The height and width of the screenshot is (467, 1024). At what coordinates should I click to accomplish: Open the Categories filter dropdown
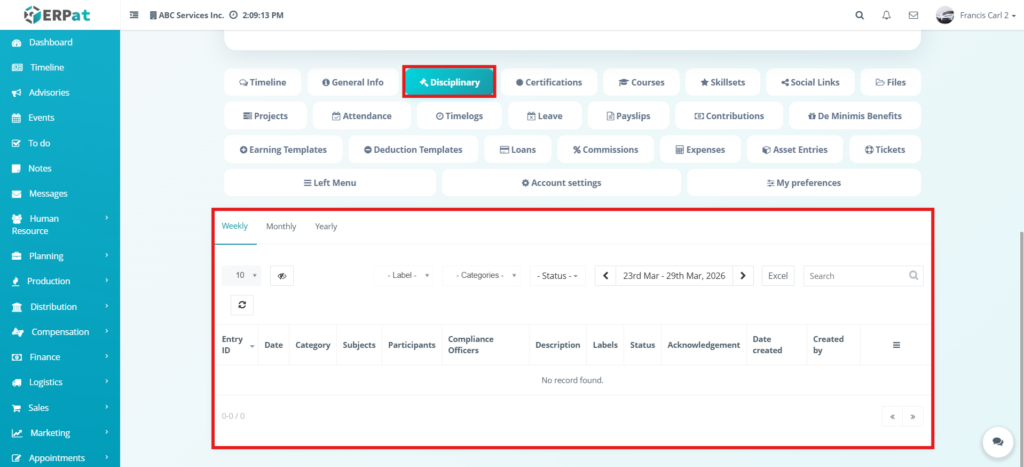482,276
